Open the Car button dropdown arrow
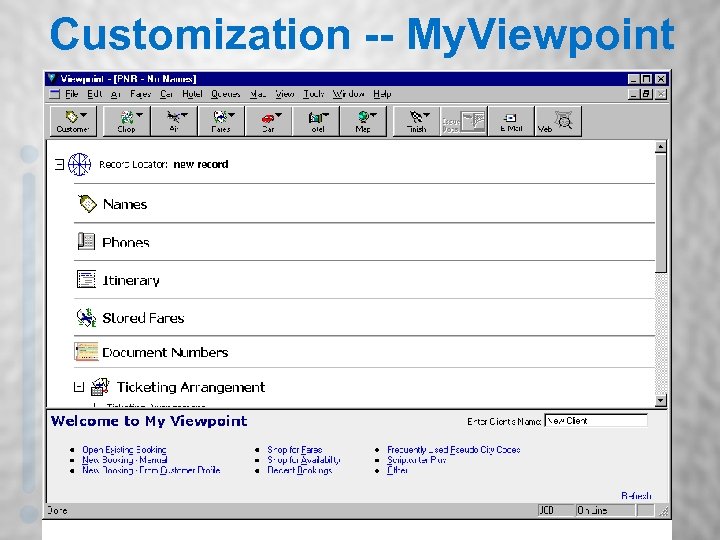Image resolution: width=720 pixels, height=540 pixels. pos(279,115)
